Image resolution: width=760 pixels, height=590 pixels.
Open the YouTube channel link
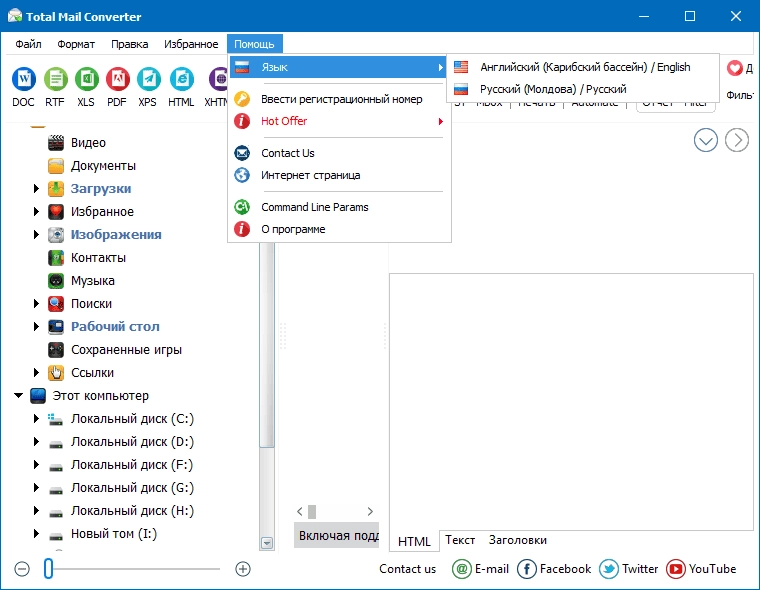pos(701,569)
